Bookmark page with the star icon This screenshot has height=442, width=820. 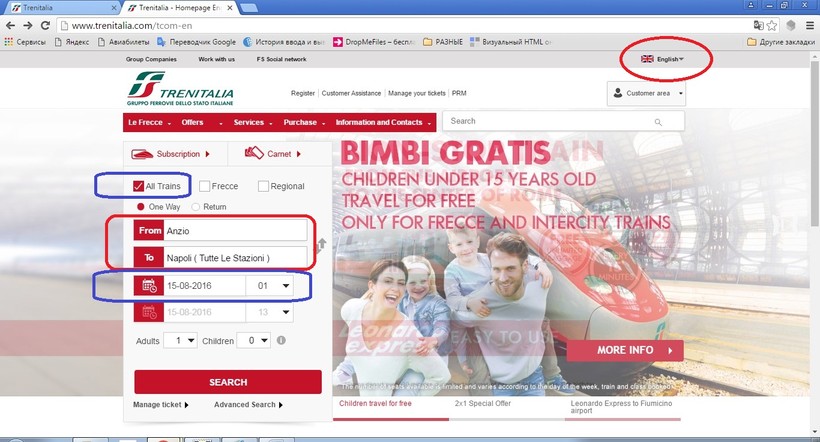[x=772, y=25]
